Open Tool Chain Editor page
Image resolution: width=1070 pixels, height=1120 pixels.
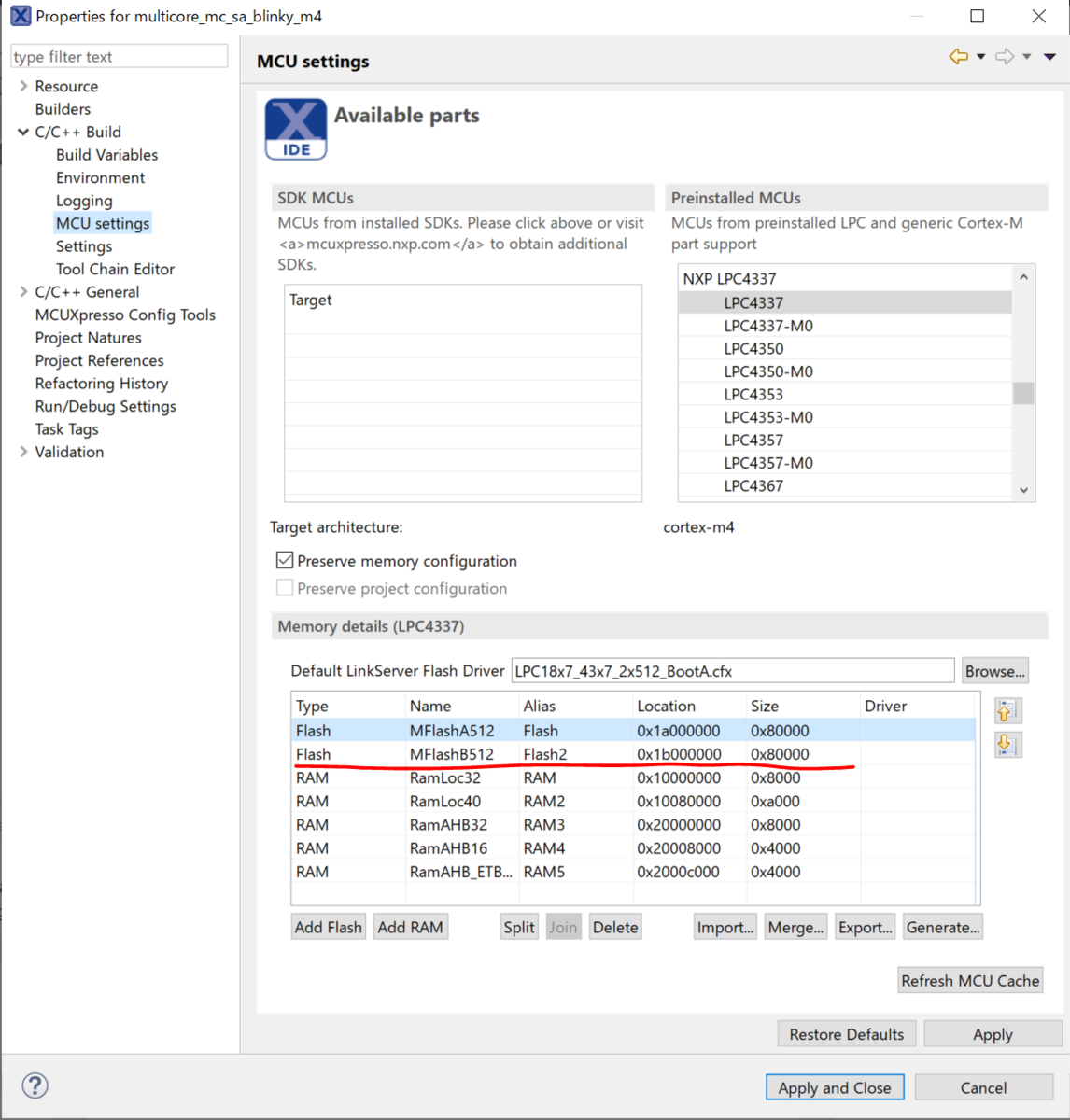tap(115, 269)
